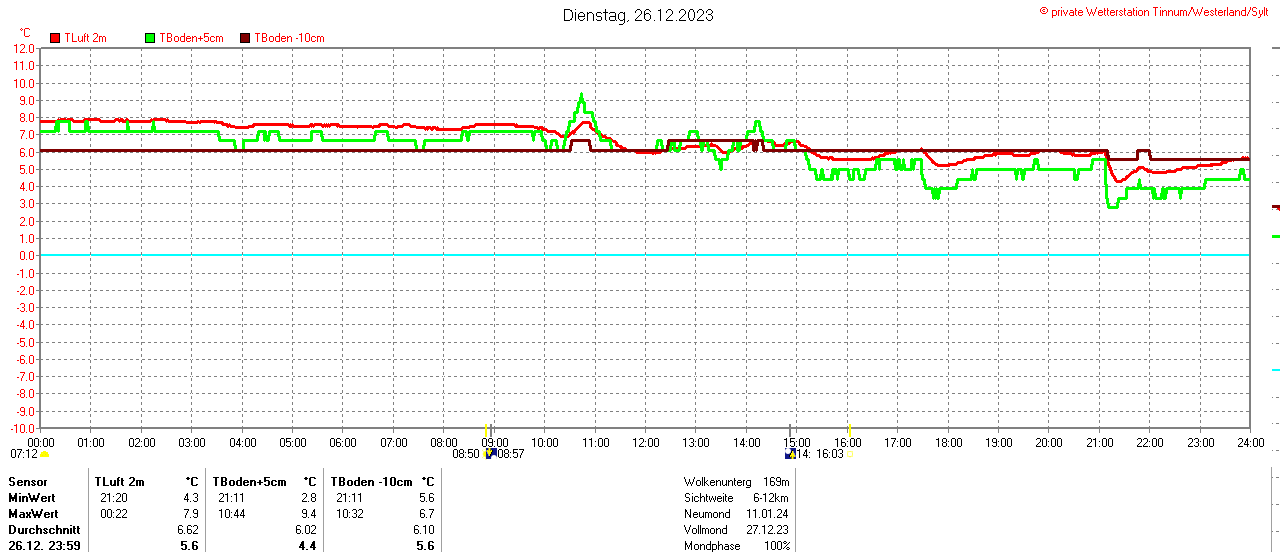The height and width of the screenshot is (552, 1280).
Task: Click the green line peak near 10:44
Action: [x=581, y=96]
